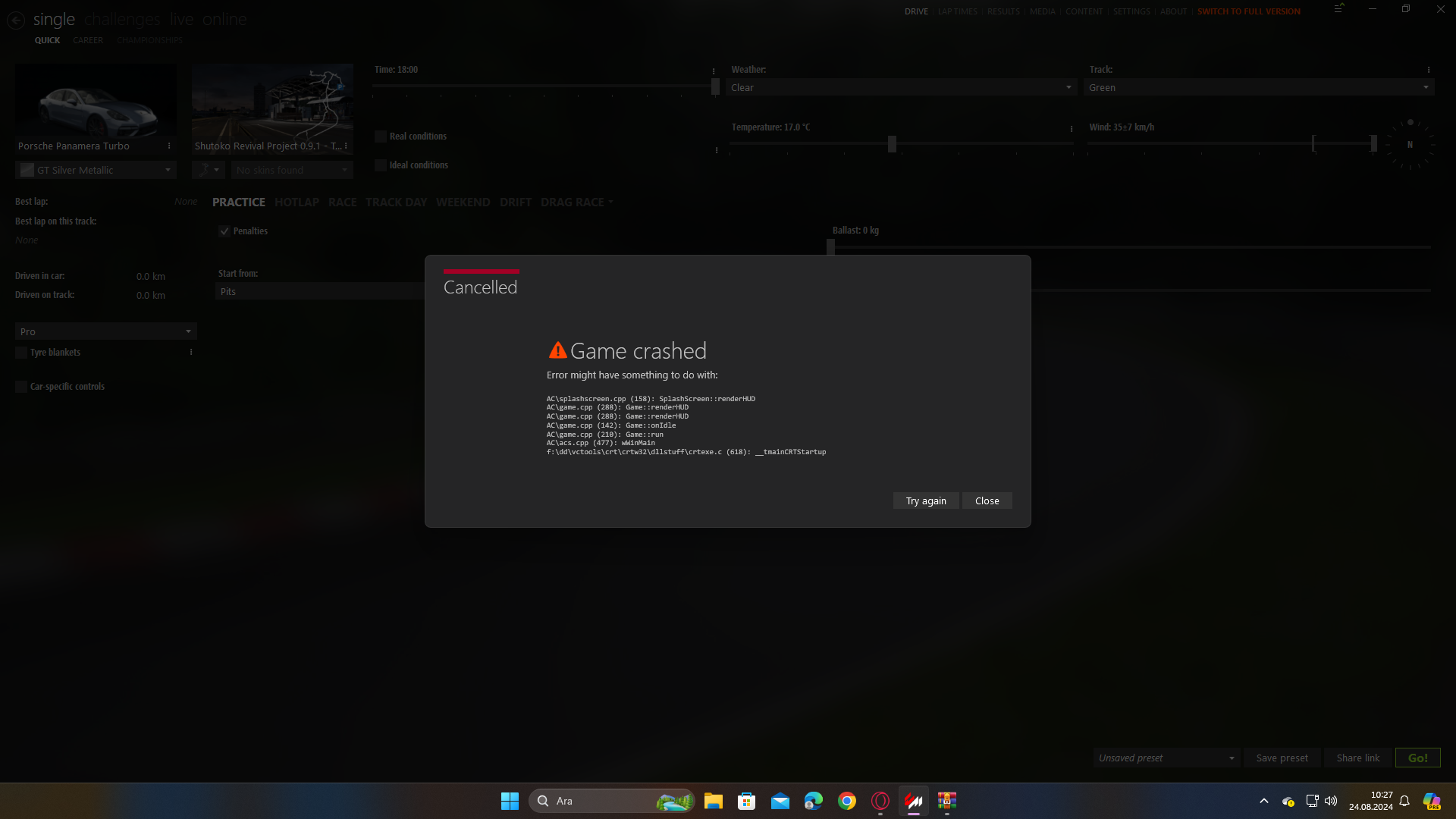Click the wrench icon under the track preview
The height and width of the screenshot is (819, 1456).
tap(204, 170)
